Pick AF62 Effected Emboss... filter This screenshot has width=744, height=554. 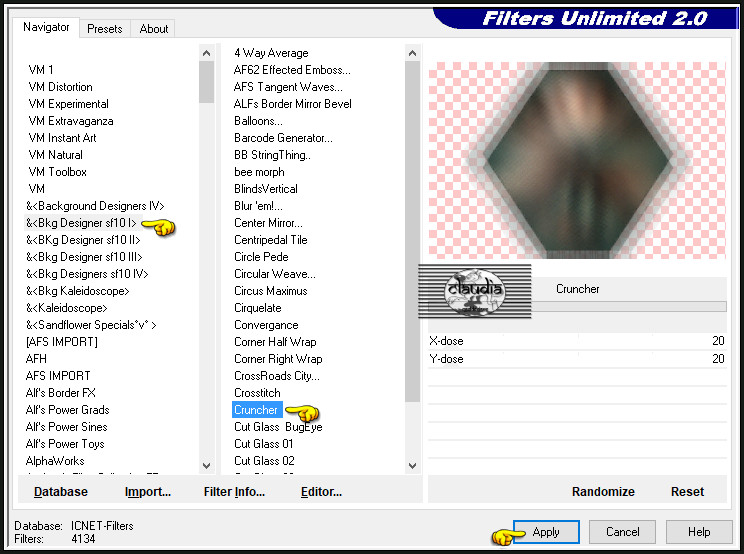tap(292, 70)
